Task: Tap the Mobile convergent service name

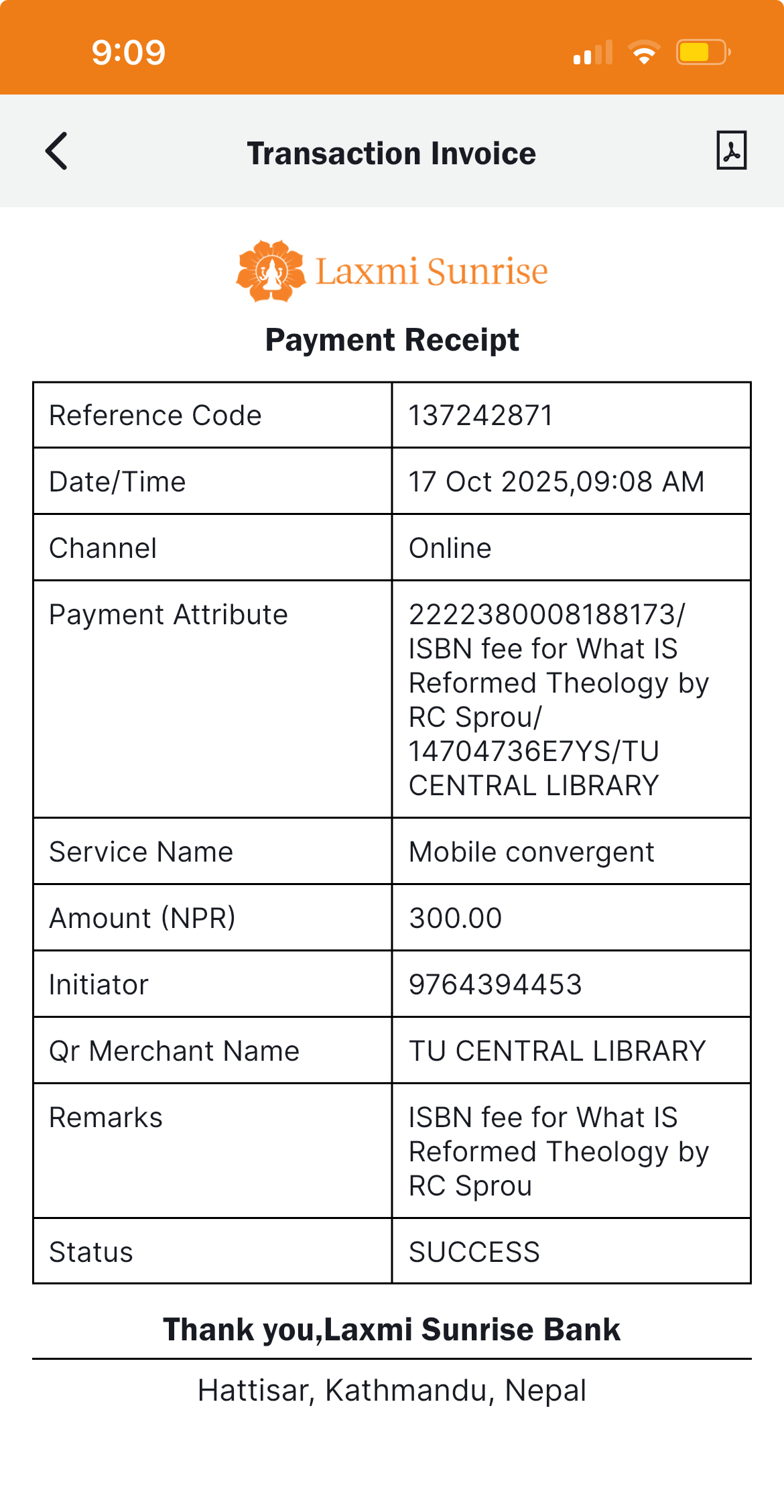Action: (x=531, y=852)
